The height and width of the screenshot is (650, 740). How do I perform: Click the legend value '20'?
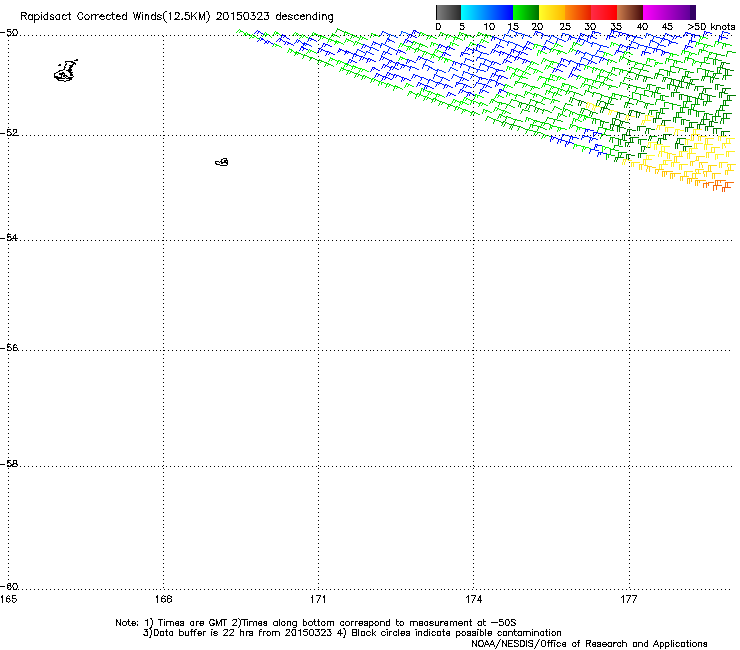pyautogui.click(x=537, y=27)
